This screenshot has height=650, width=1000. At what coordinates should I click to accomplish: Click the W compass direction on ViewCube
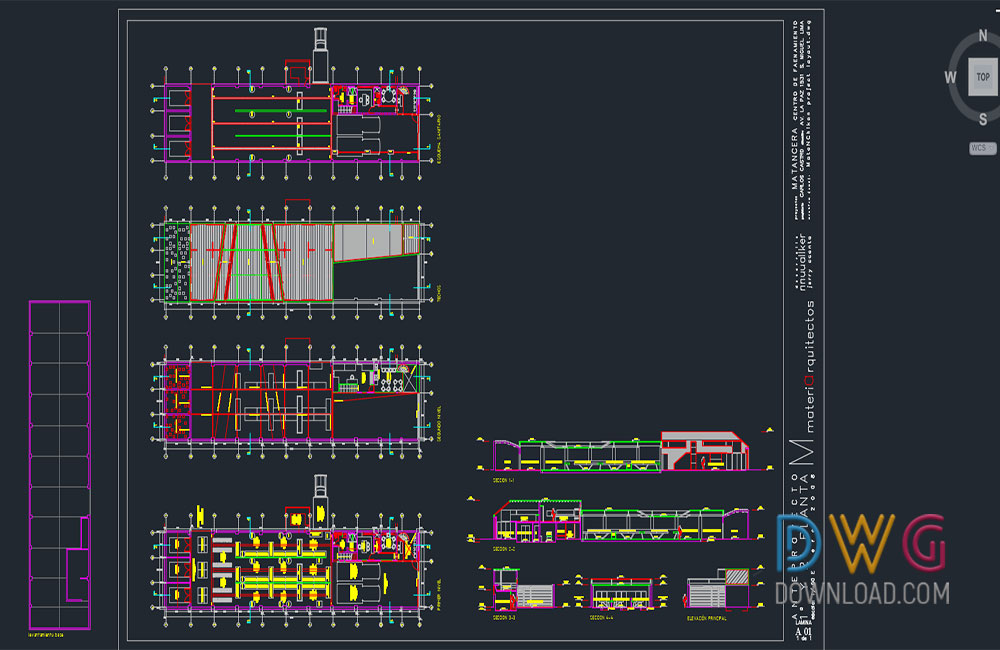(x=949, y=76)
